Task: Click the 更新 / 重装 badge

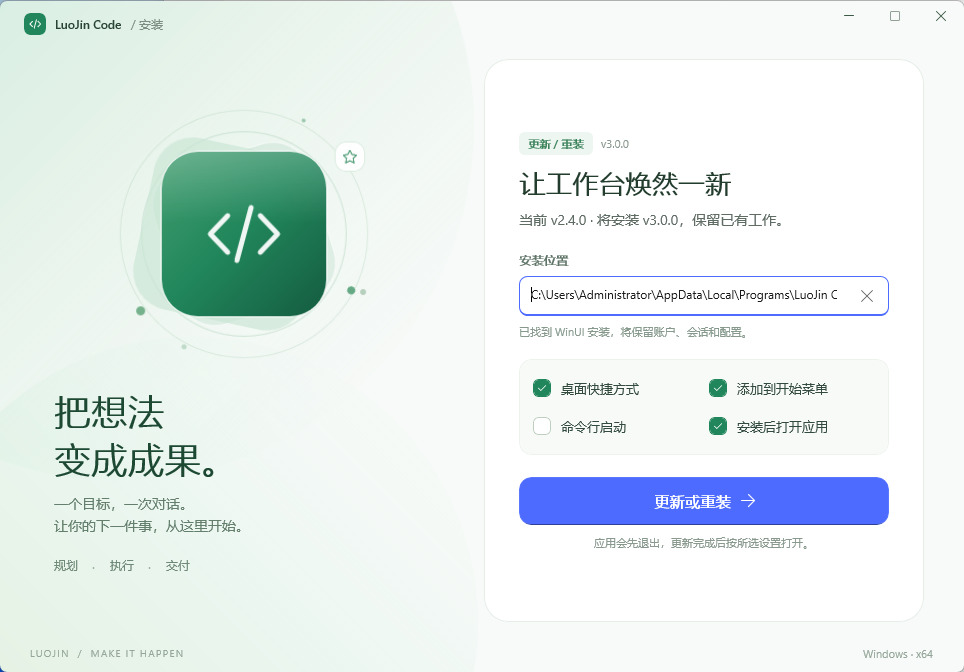Action: pyautogui.click(x=556, y=144)
